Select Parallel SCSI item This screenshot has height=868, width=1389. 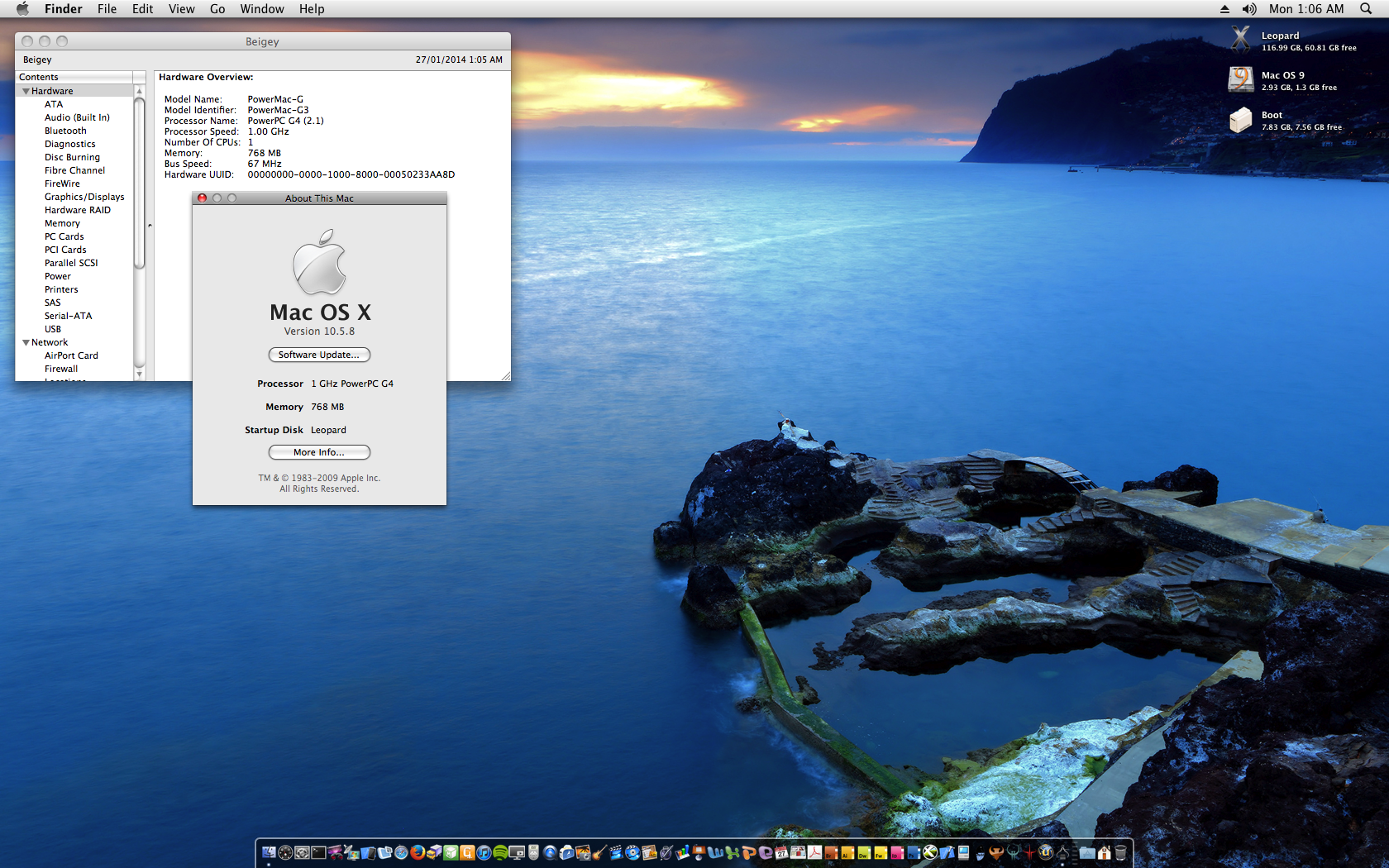coord(71,263)
